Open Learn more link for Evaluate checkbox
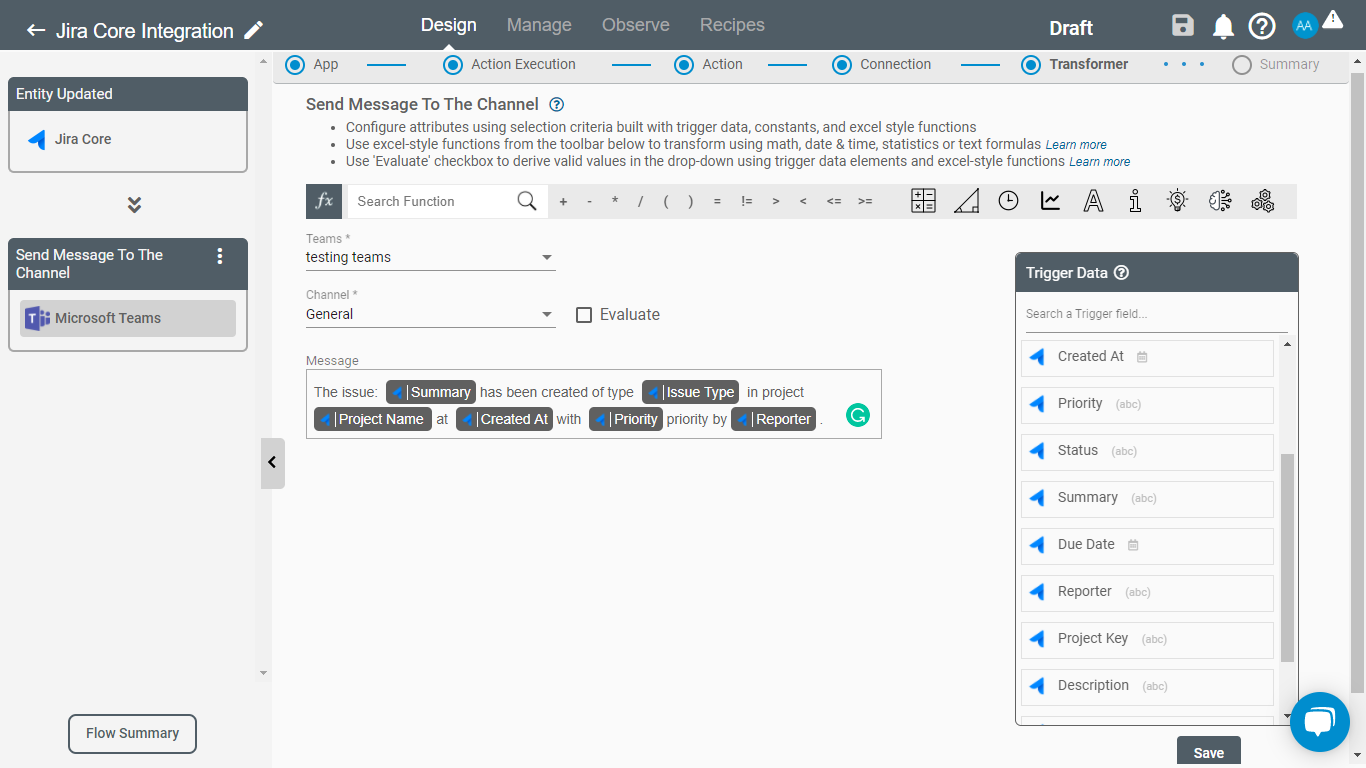1366x768 pixels. [1100, 162]
